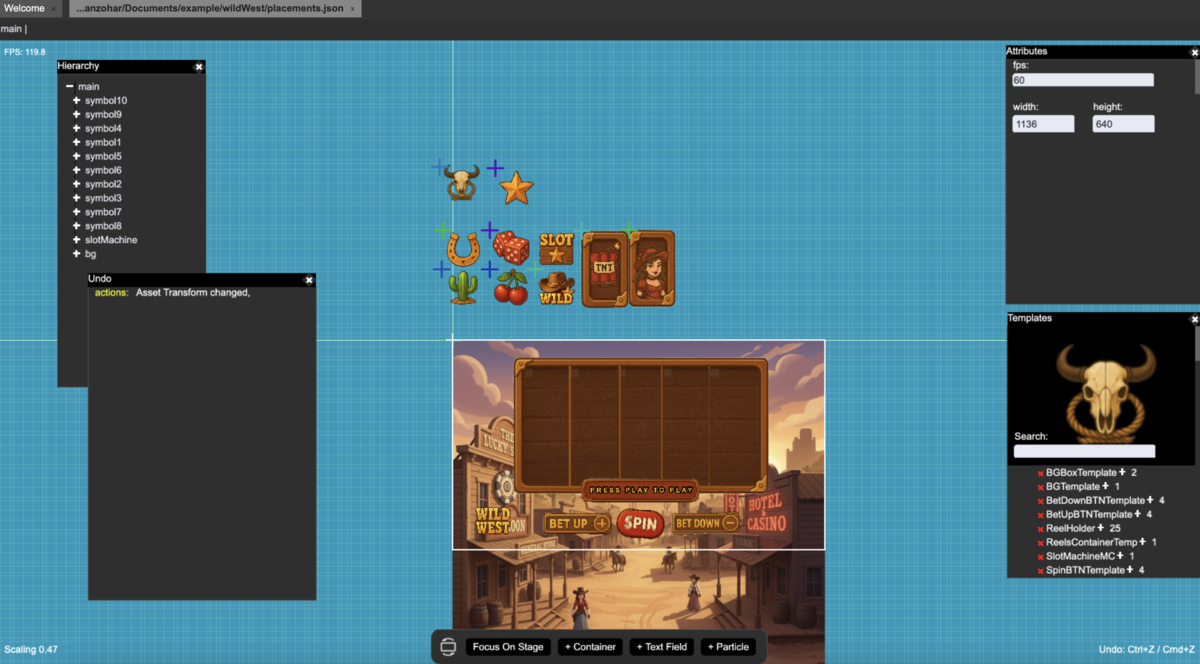Close the Hierarchy panel
Viewport: 1200px width, 664px height.
(199, 67)
